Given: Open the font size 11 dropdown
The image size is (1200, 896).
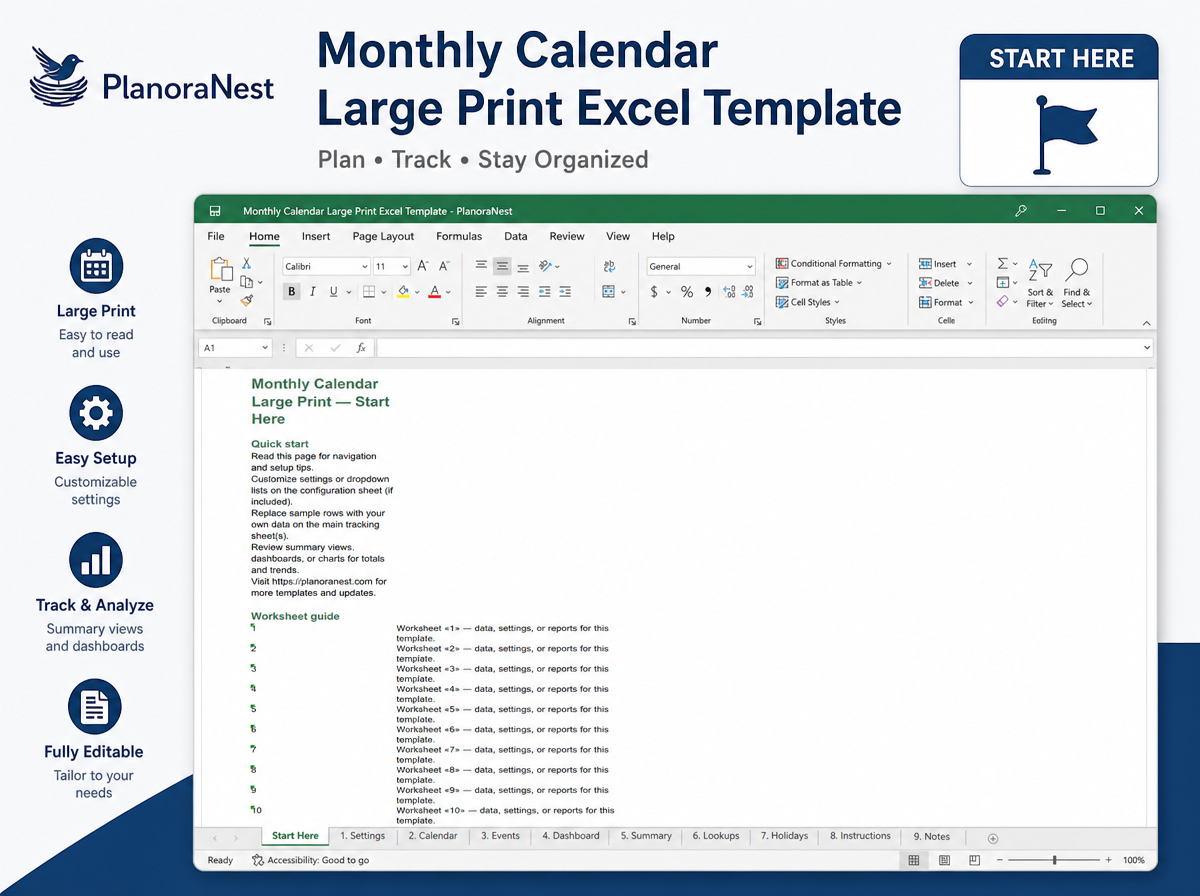Looking at the screenshot, I should tap(405, 267).
